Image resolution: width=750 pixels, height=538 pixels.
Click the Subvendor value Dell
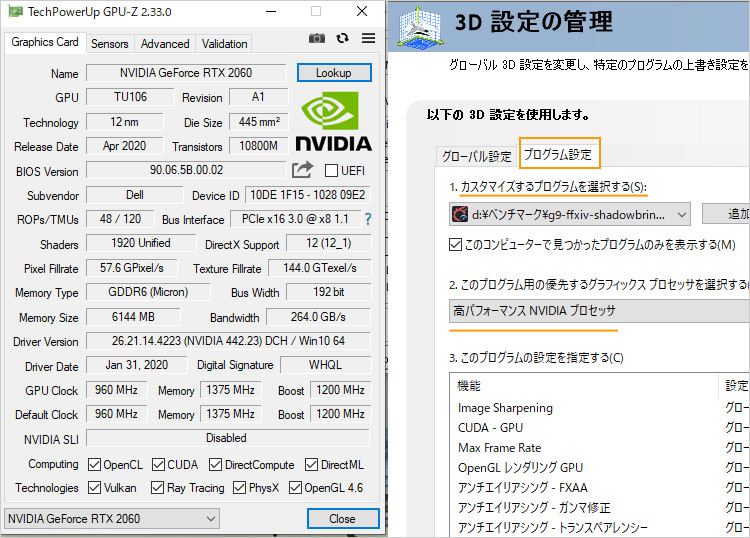tap(134, 195)
